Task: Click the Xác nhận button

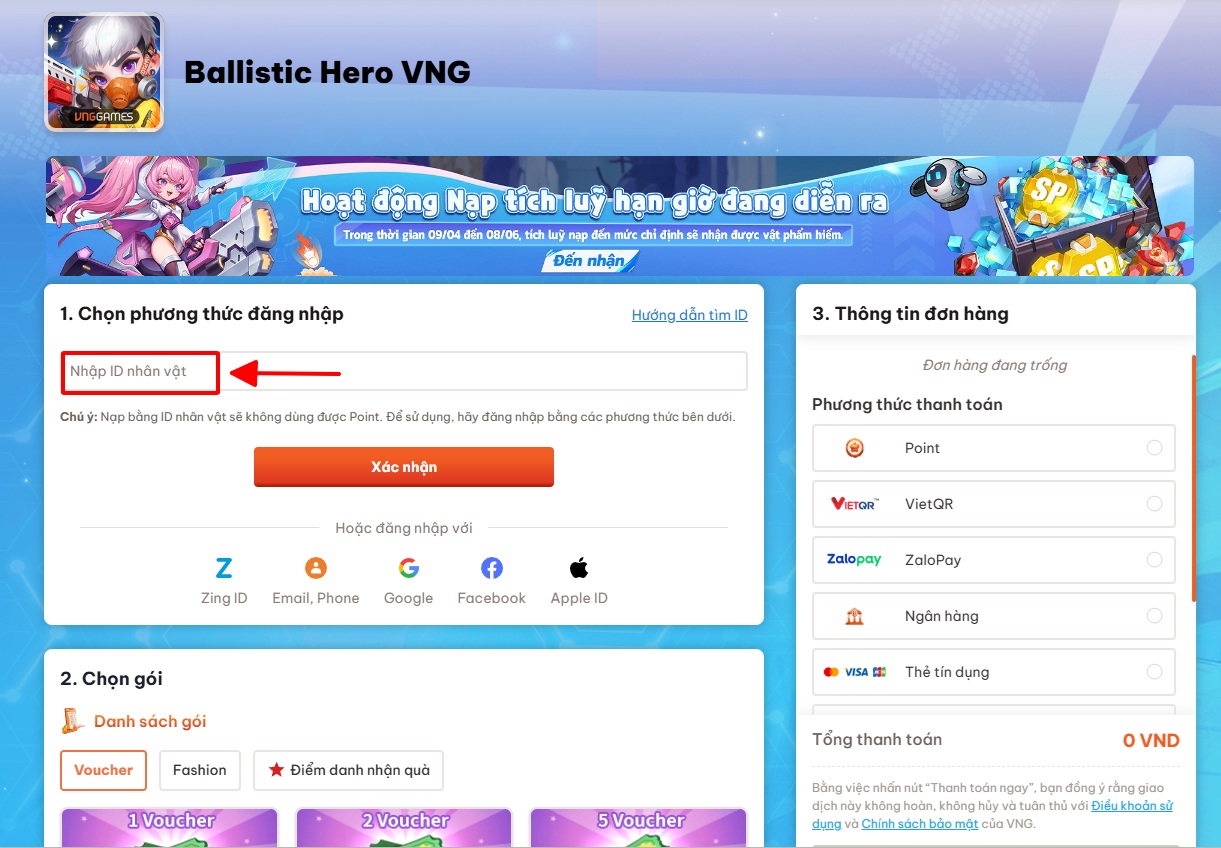Action: 404,467
